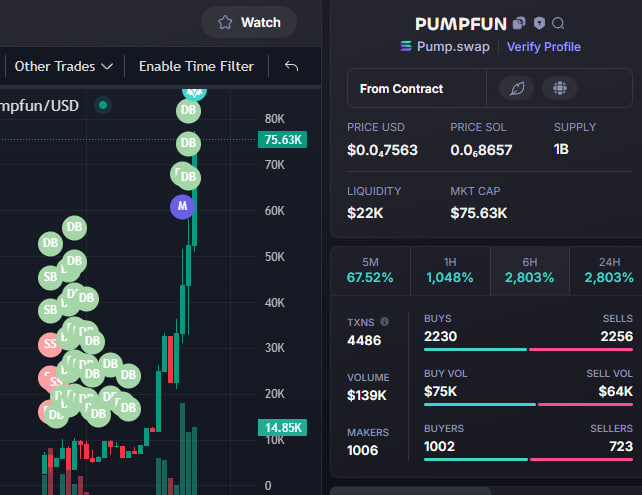Click the TXNS count 4486

click(x=364, y=340)
